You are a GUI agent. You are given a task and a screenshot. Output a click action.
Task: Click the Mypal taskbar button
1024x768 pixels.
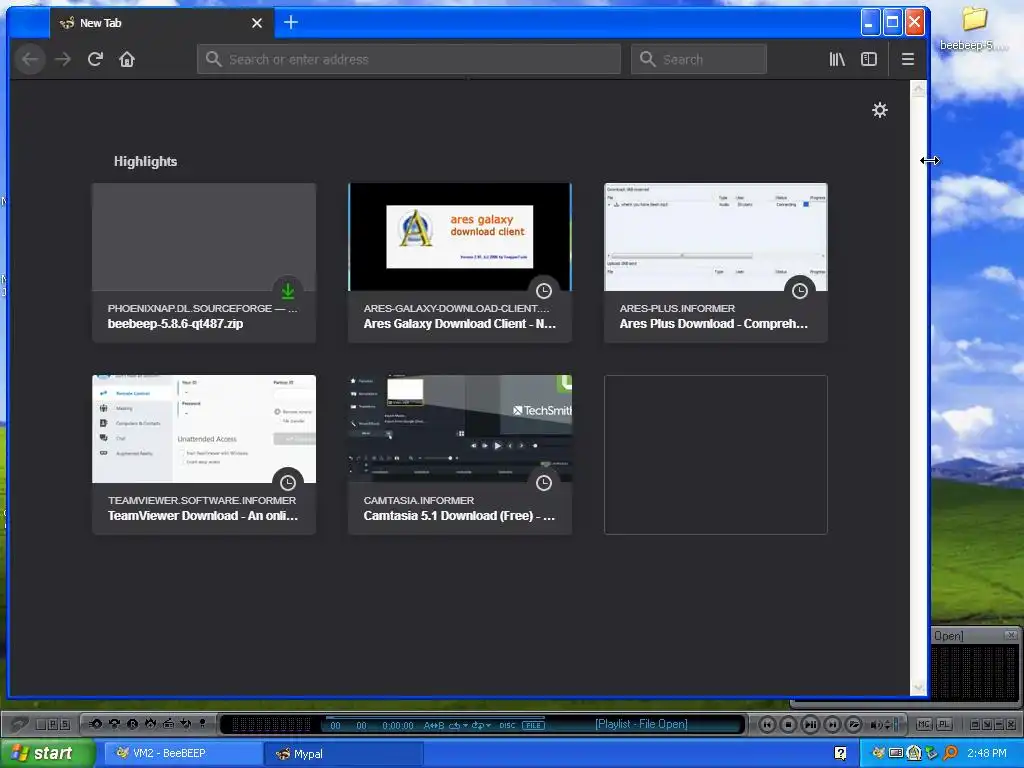344,754
